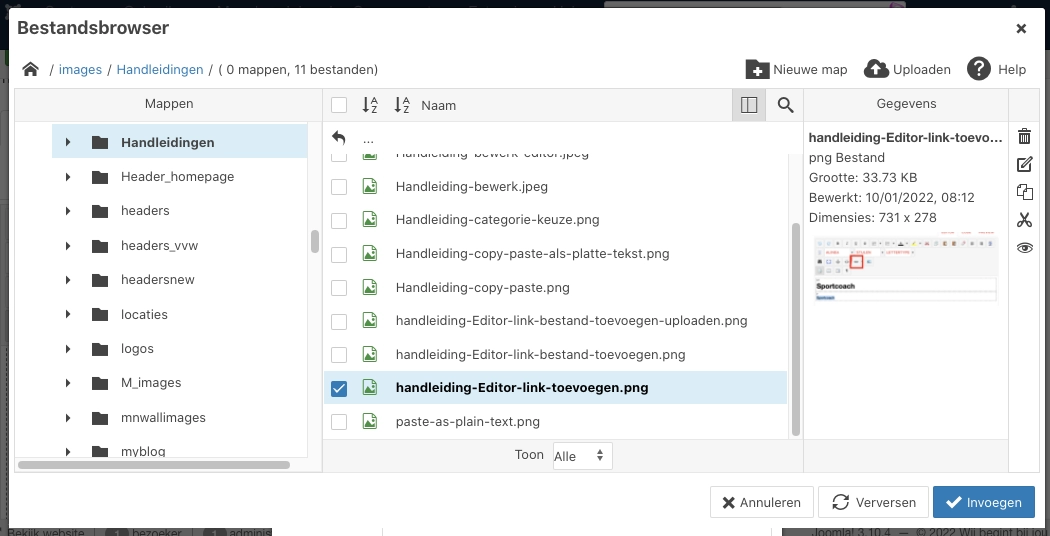This screenshot has width=1050, height=536.
Task: Select file handleiding-Editor-link-bestand-toevoegen-uploaden.png
Action: tap(571, 321)
